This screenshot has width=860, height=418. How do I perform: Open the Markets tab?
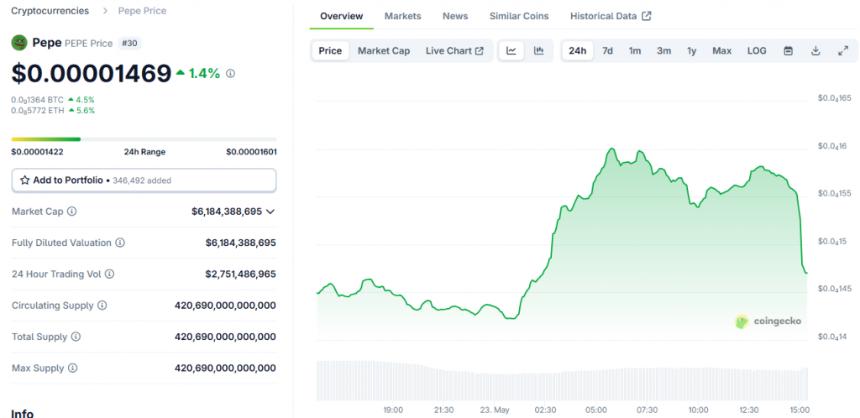(403, 16)
